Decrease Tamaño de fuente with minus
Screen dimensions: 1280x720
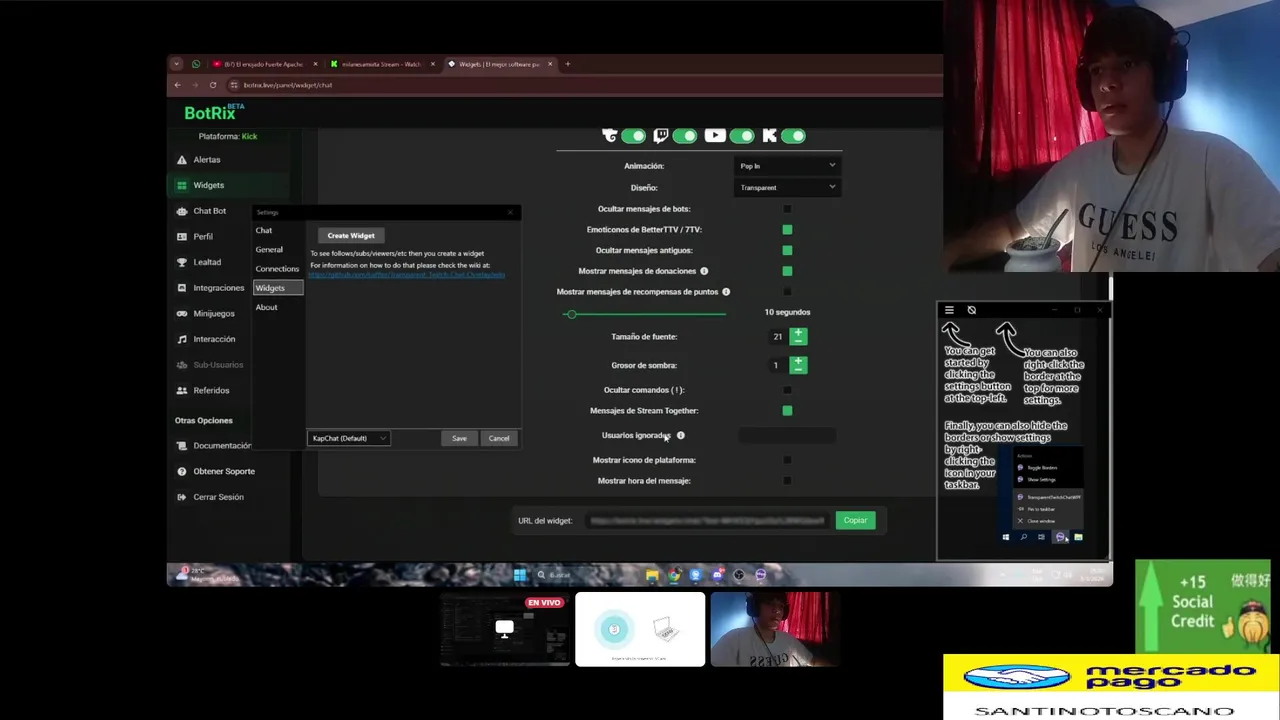click(x=798, y=342)
